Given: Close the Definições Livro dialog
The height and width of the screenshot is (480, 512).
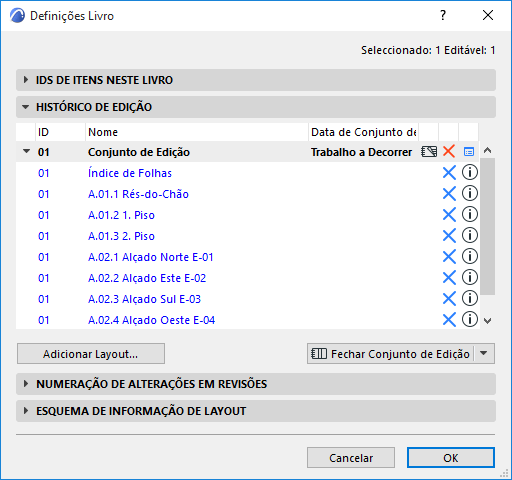Looking at the screenshot, I should [x=488, y=15].
